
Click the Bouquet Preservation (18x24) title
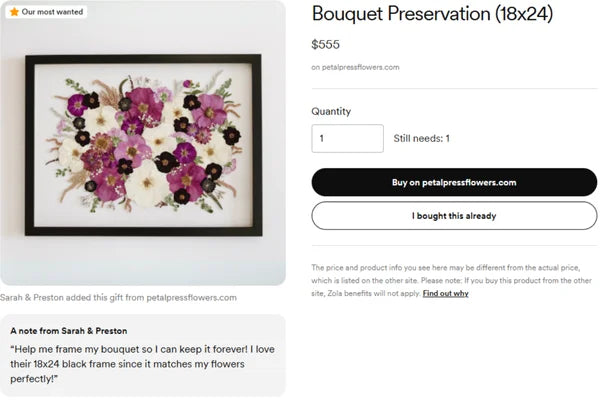pyautogui.click(x=432, y=14)
